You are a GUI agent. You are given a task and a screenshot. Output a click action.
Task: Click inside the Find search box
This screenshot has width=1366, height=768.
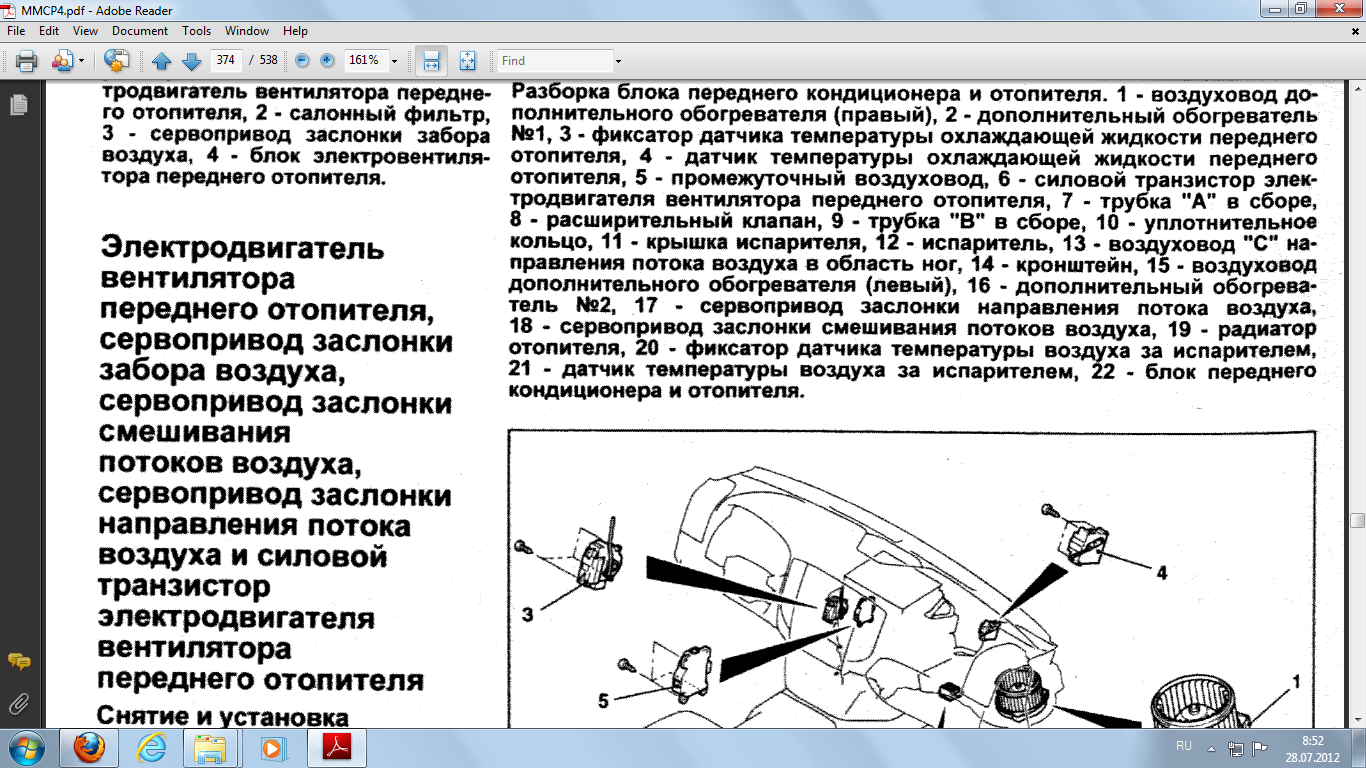[x=555, y=61]
